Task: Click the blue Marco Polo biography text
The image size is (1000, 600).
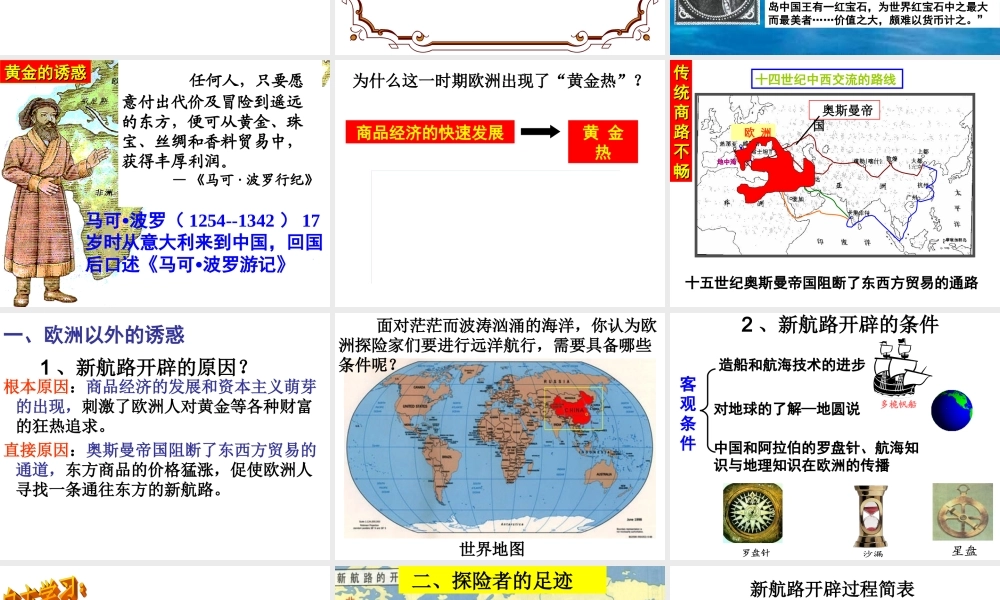Action: coord(204,242)
